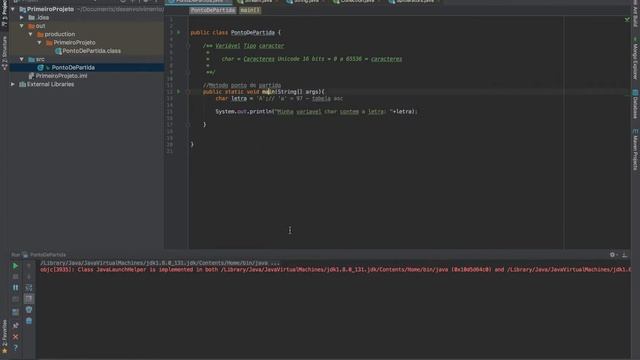Select the src folder row
The height and width of the screenshot is (360, 640).
click(87, 59)
